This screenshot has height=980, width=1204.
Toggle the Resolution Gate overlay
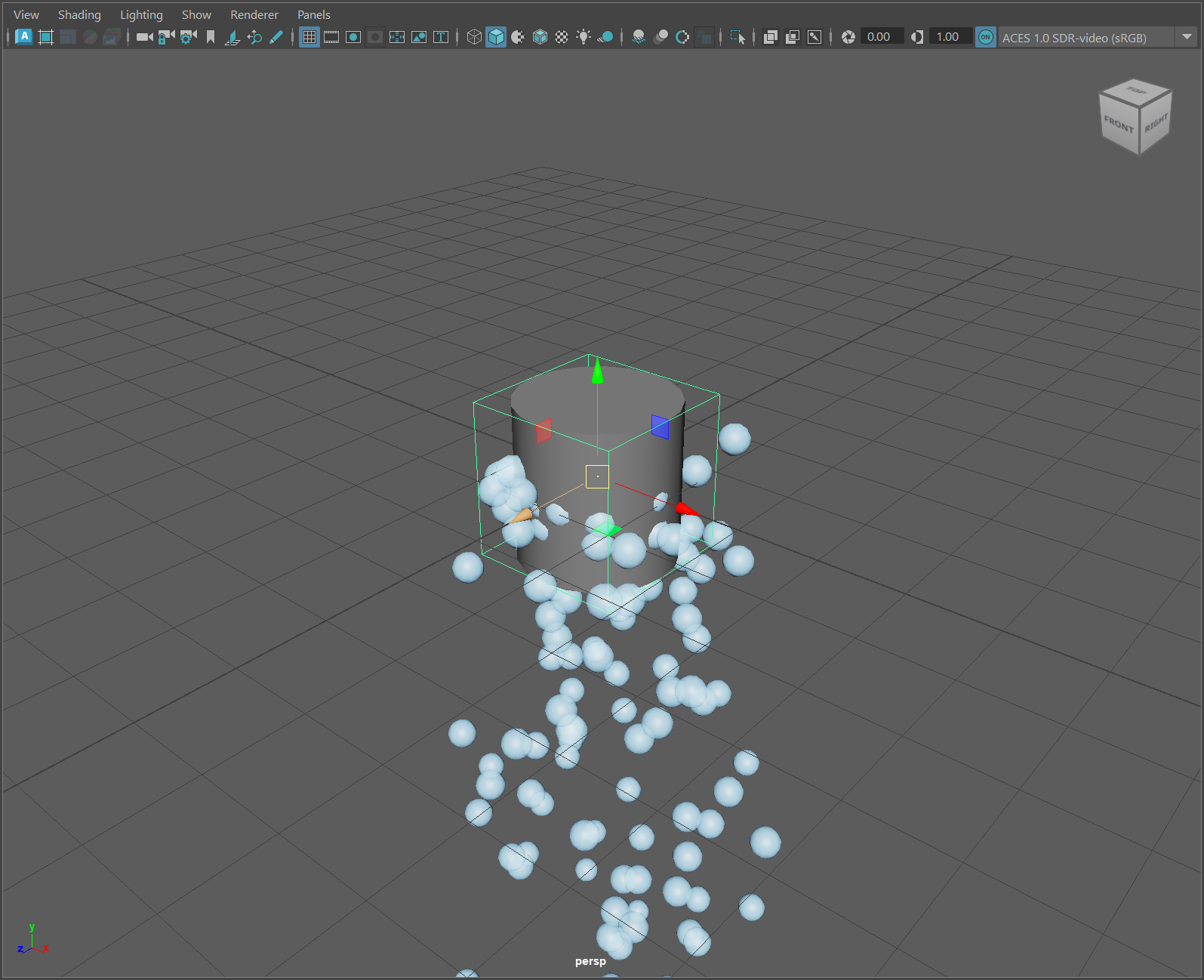click(x=353, y=37)
